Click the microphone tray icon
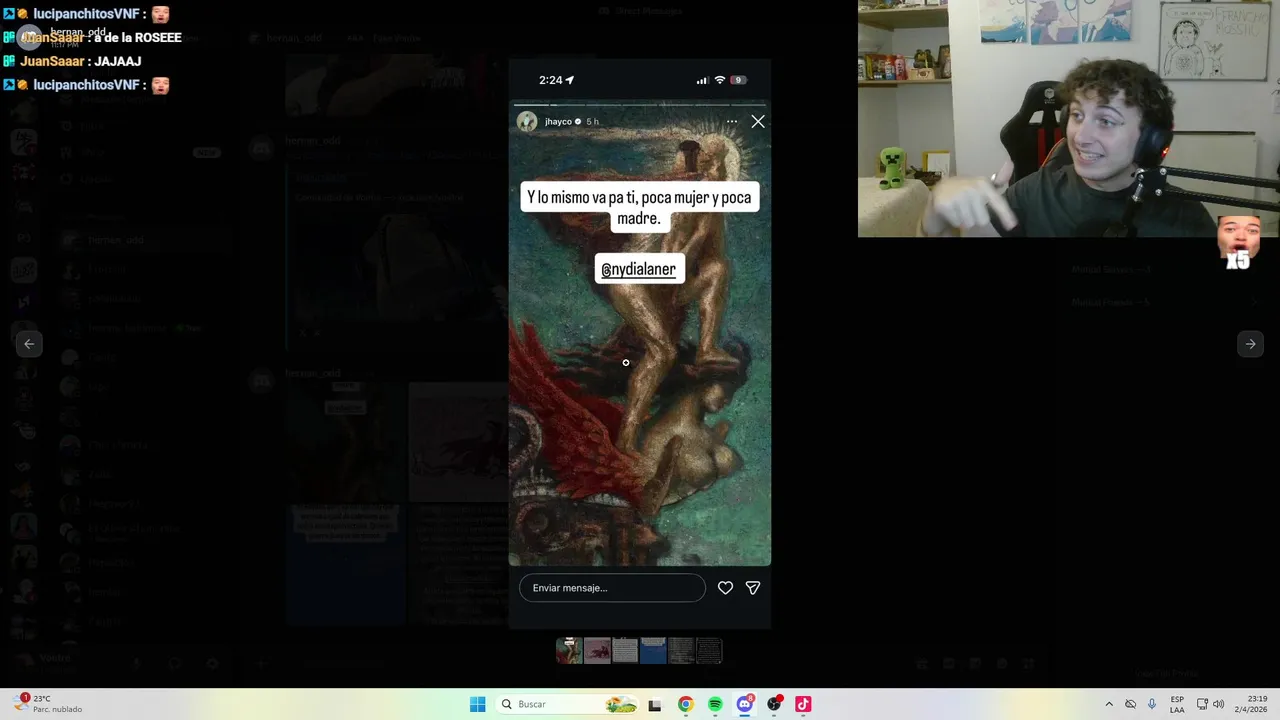 point(1152,704)
